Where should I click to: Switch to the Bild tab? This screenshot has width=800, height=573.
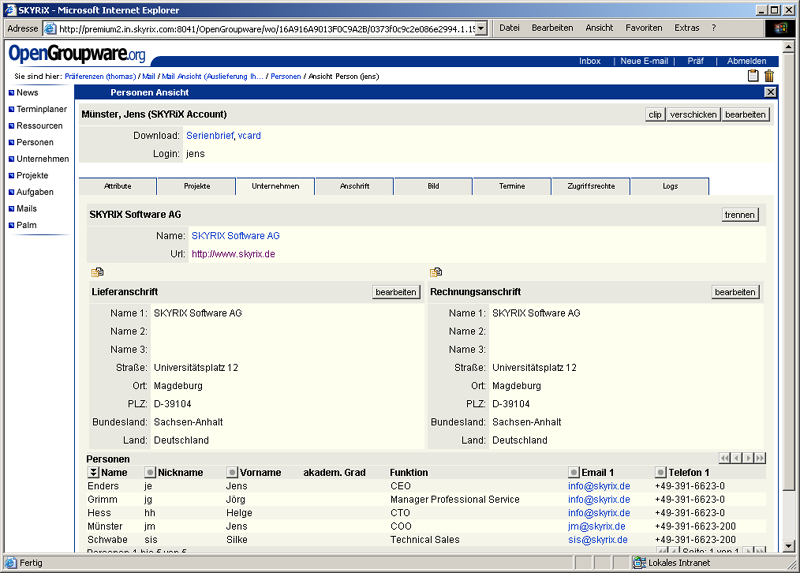(433, 186)
